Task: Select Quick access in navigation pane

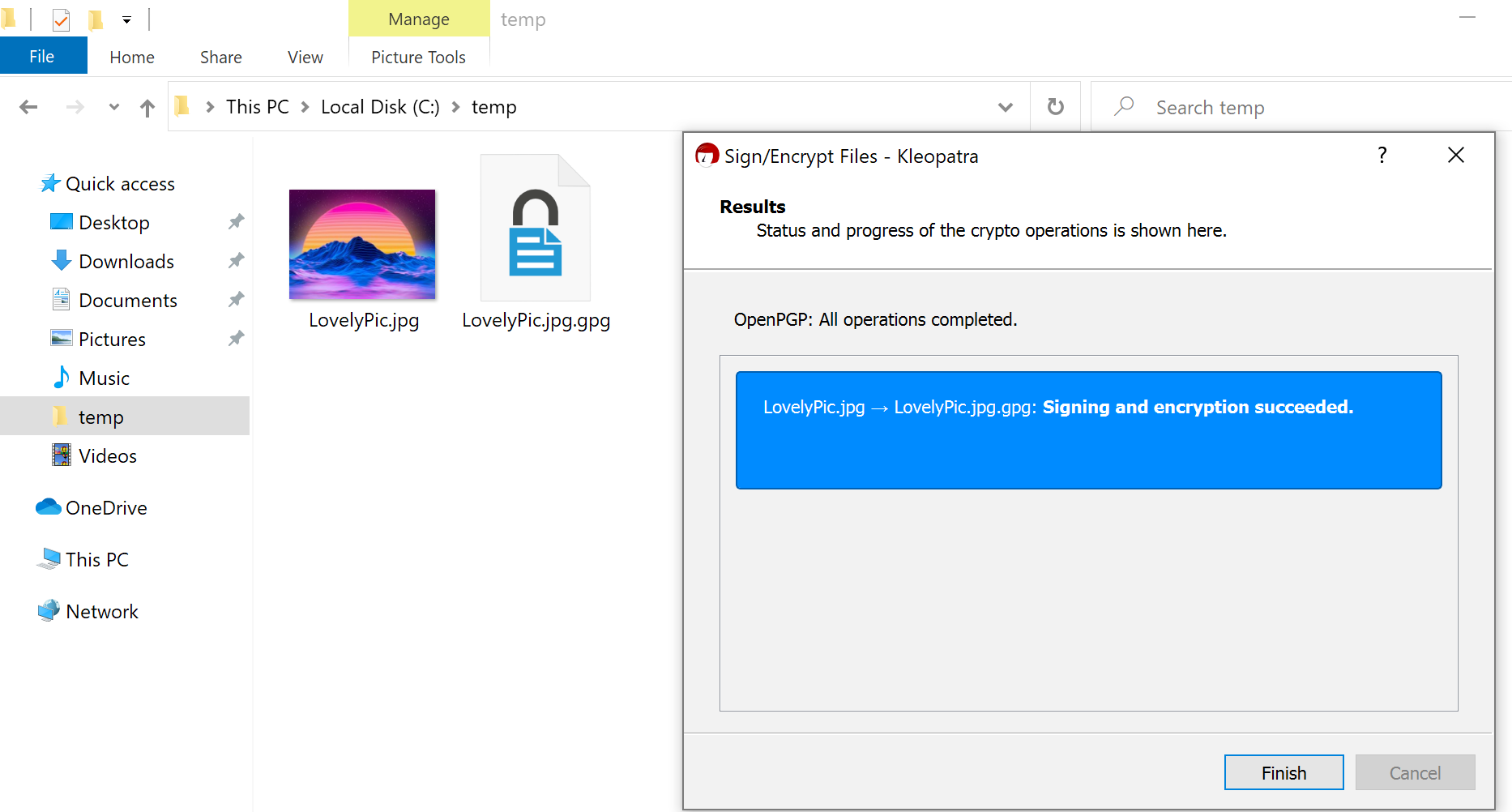Action: coord(120,184)
